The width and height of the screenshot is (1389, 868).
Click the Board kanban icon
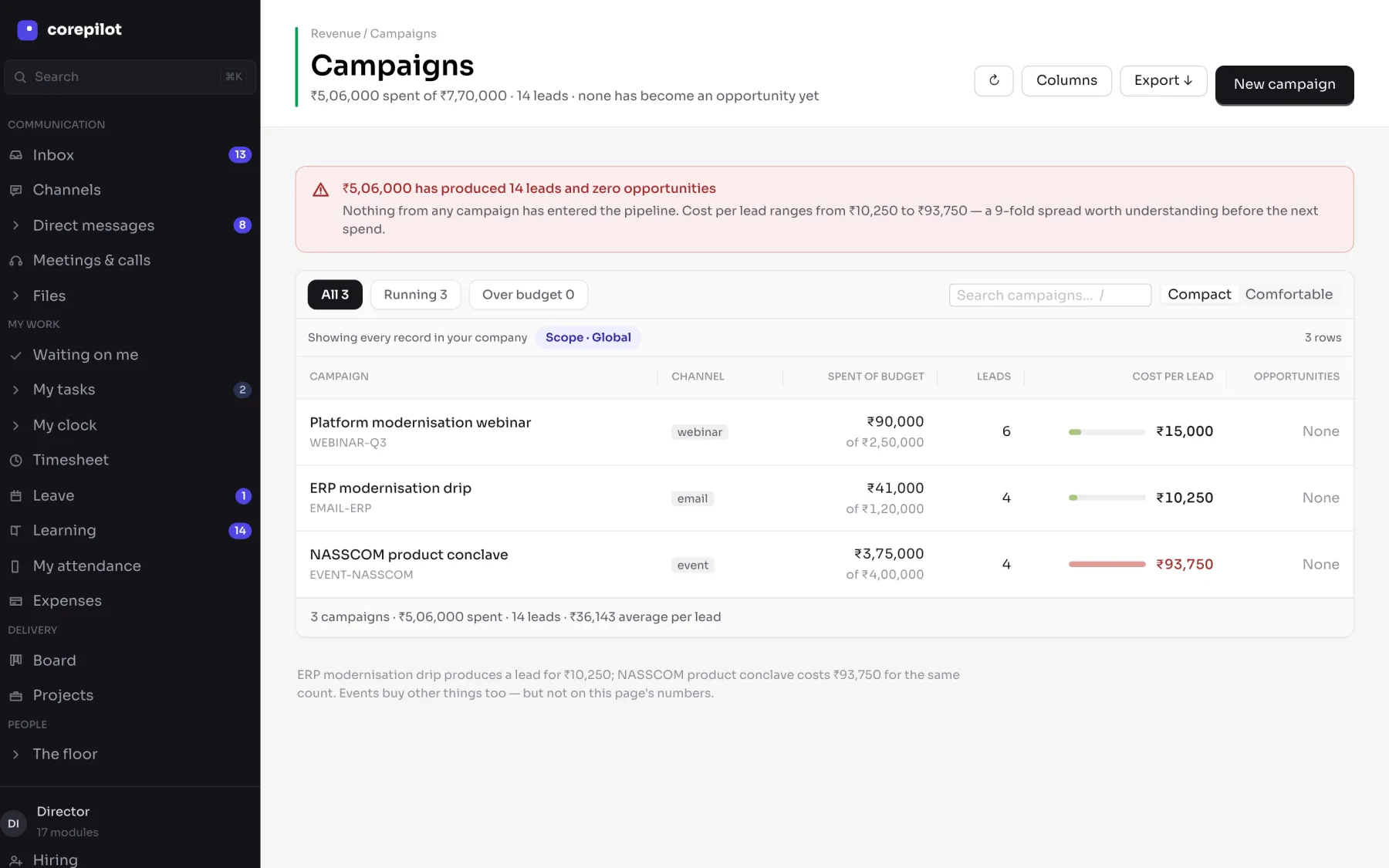tap(15, 660)
